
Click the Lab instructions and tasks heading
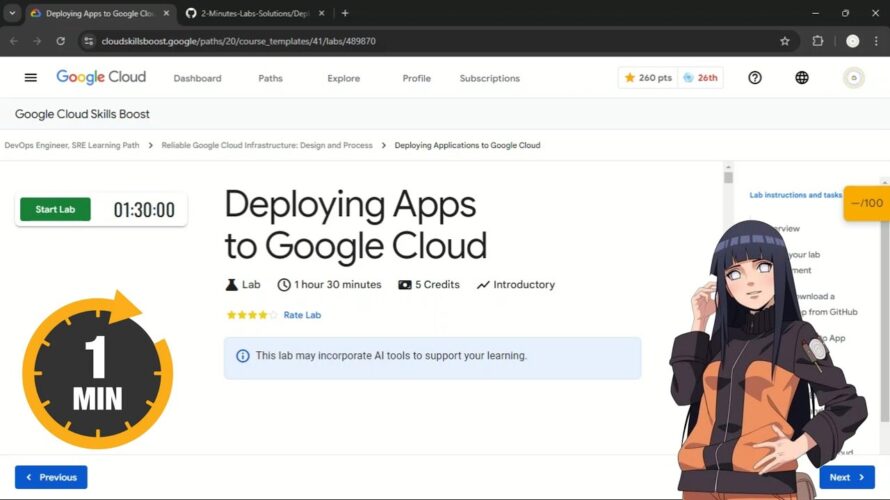(795, 195)
